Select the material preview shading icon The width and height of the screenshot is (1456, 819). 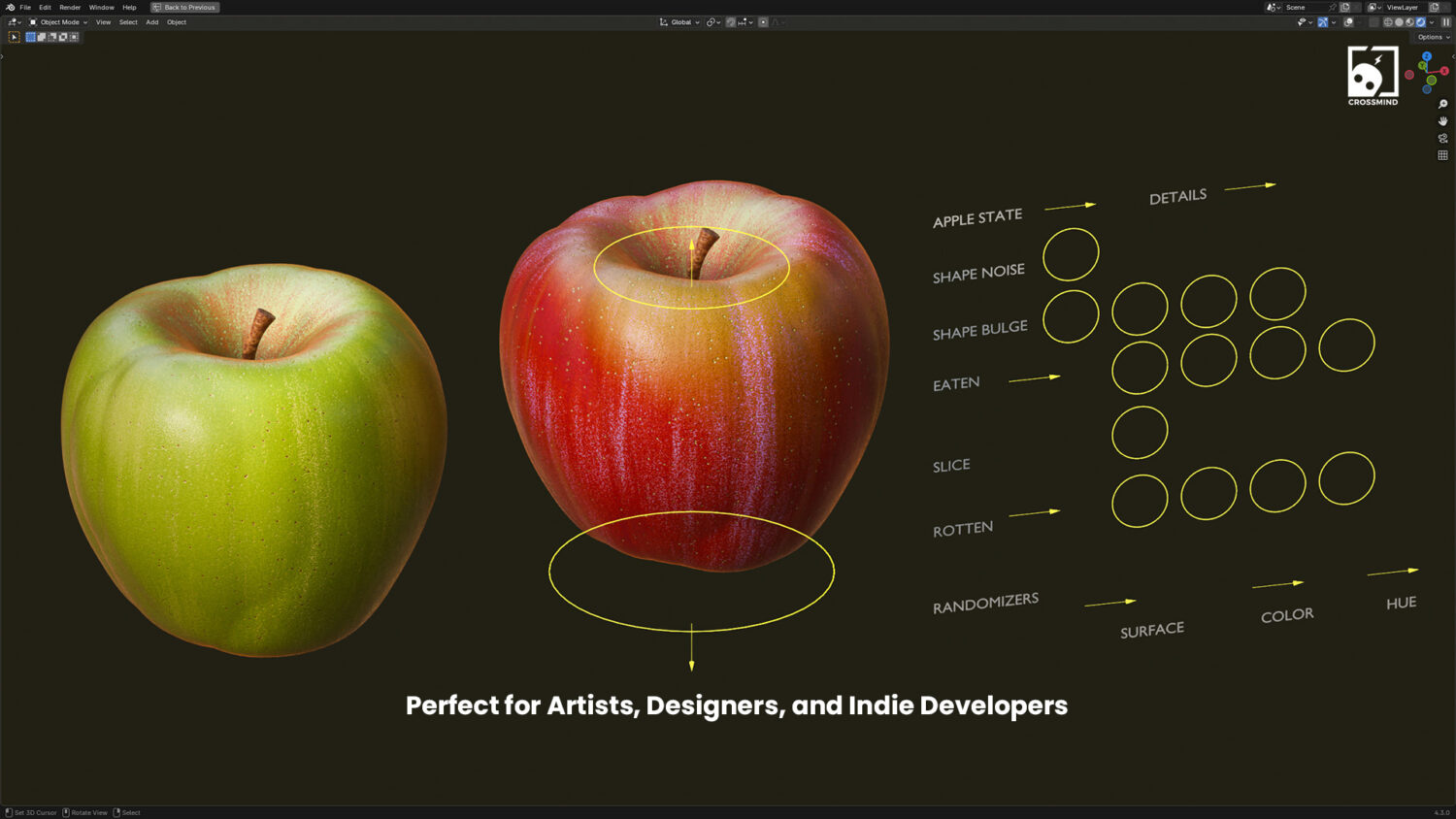pyautogui.click(x=1409, y=22)
